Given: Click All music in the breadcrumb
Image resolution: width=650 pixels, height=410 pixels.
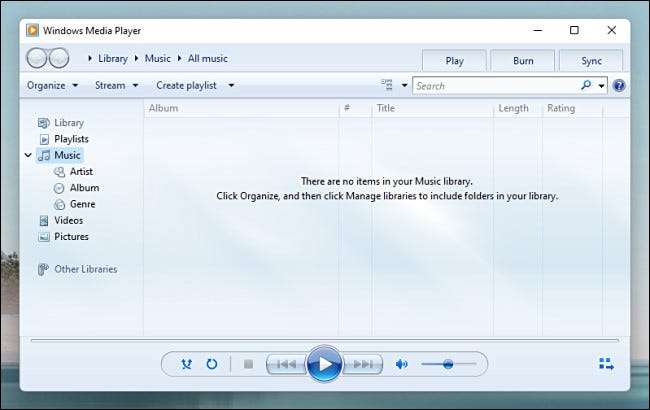Looking at the screenshot, I should coord(208,58).
